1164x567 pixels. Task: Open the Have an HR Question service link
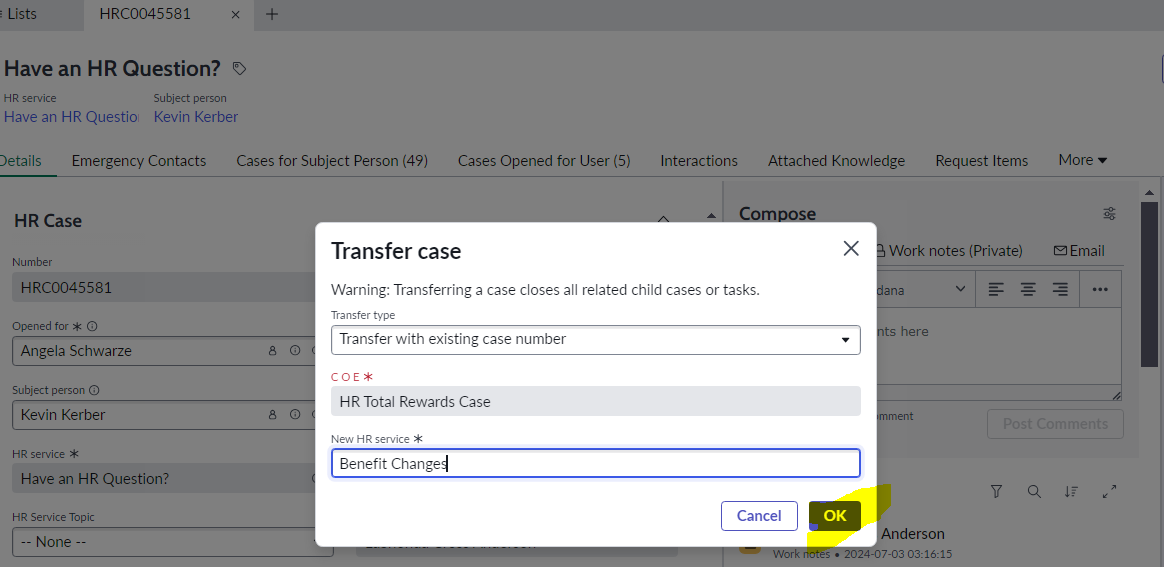71,117
